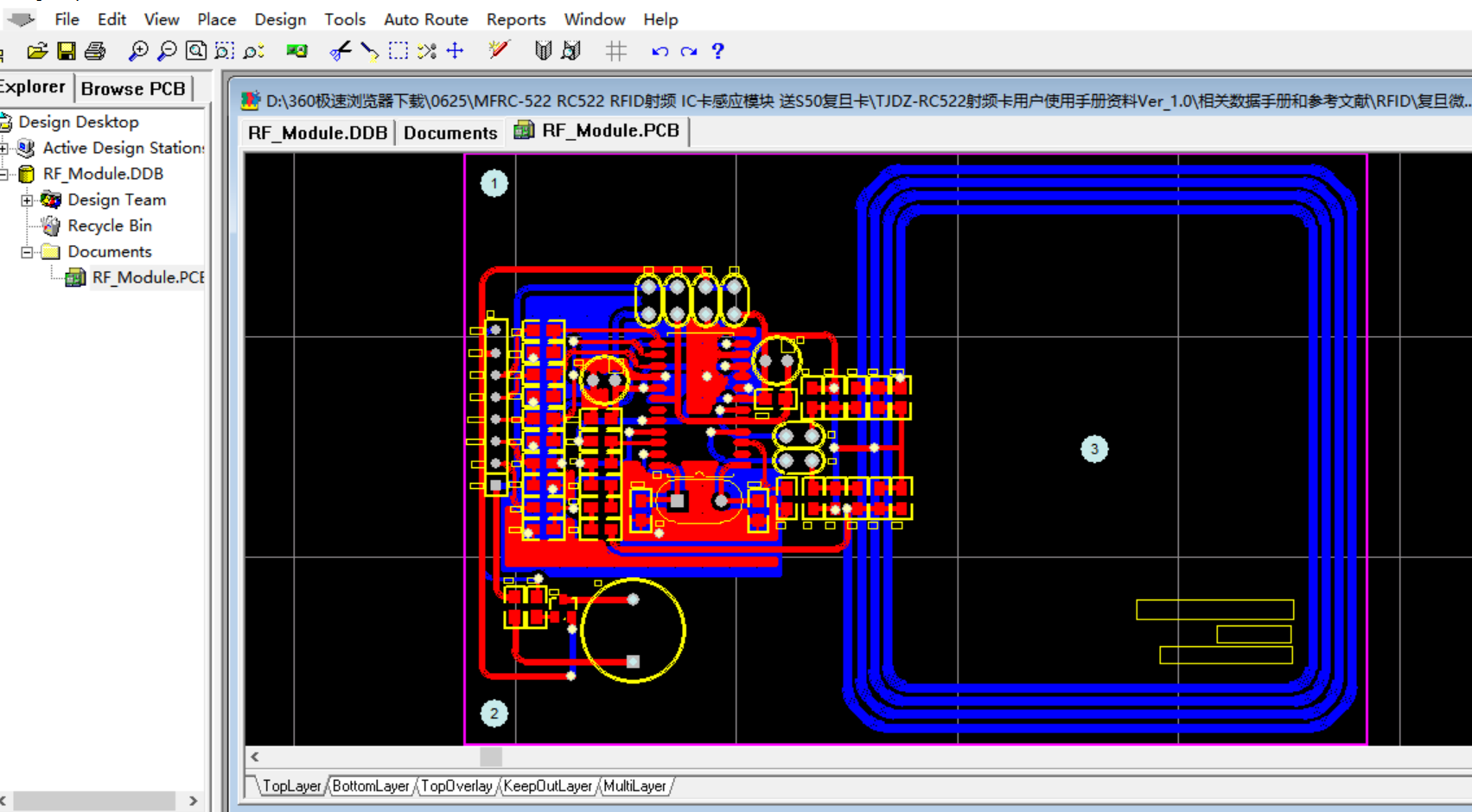The width and height of the screenshot is (1472, 812).
Task: Click the Fit Document view icon
Action: pos(196,51)
